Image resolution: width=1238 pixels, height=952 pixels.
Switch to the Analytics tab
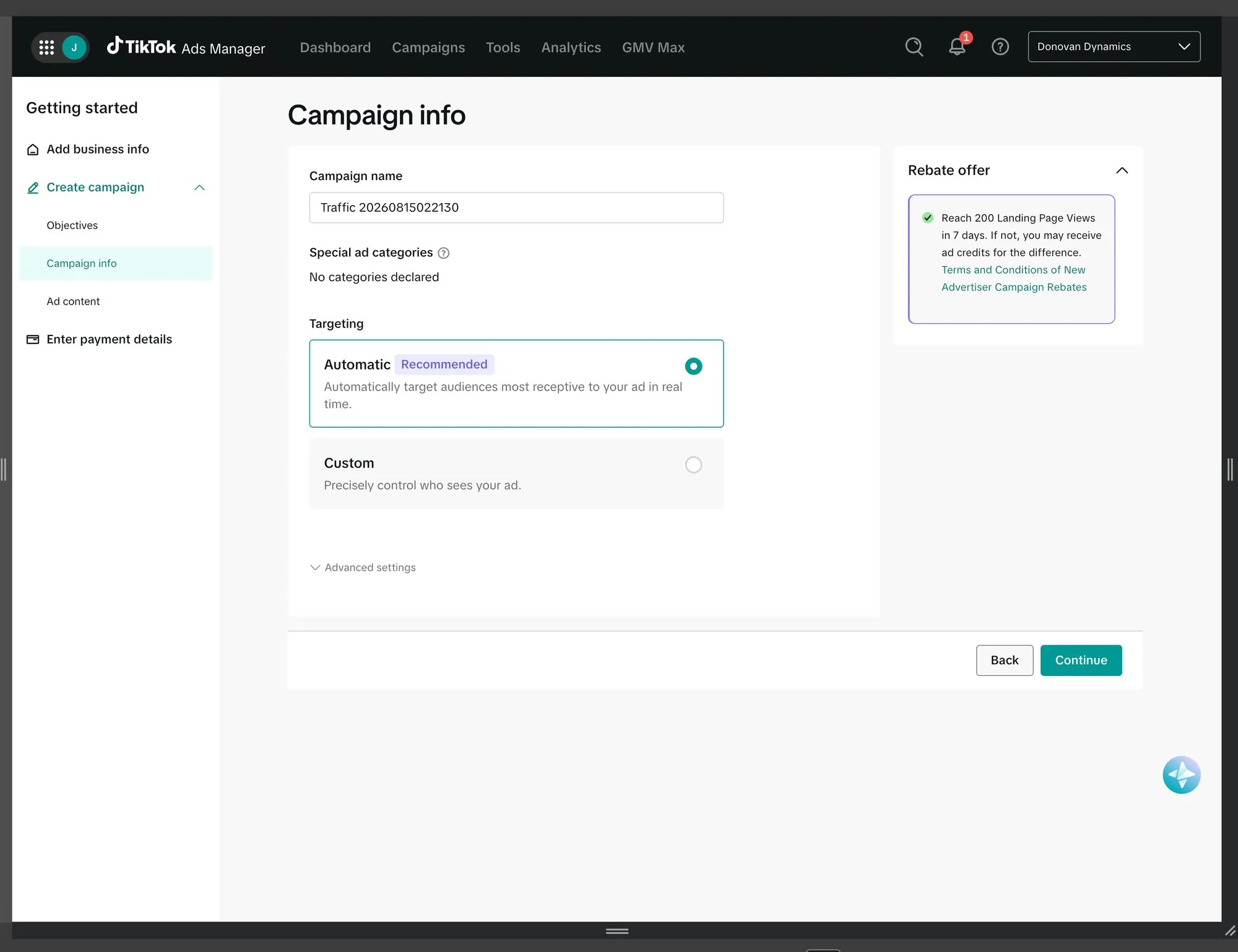click(571, 48)
